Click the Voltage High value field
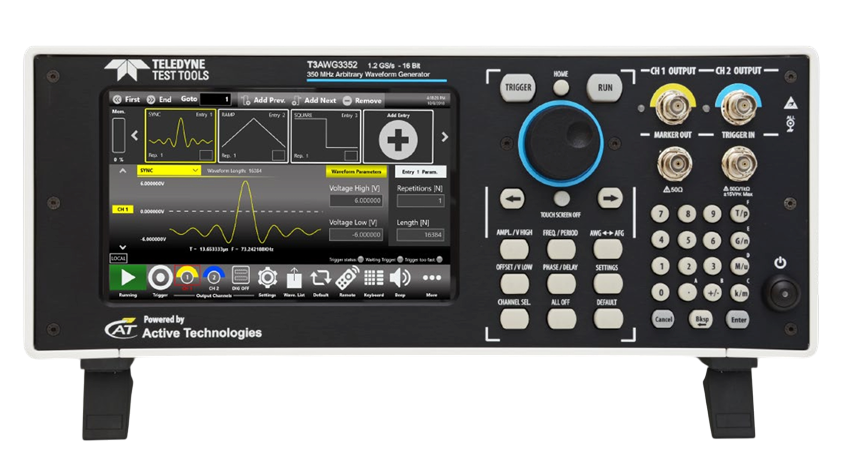The width and height of the screenshot is (845, 463). click(x=357, y=201)
